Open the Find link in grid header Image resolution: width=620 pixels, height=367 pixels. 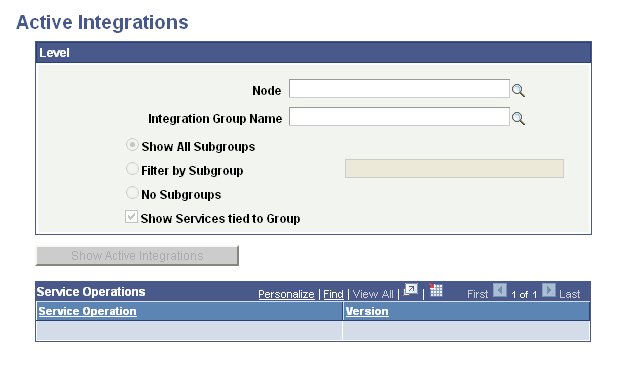click(333, 294)
